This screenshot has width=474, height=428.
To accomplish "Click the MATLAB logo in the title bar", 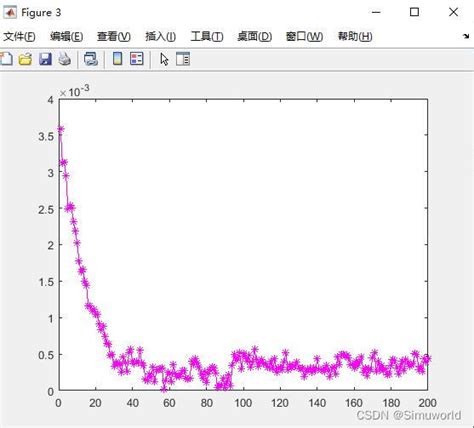I will pyautogui.click(x=10, y=12).
